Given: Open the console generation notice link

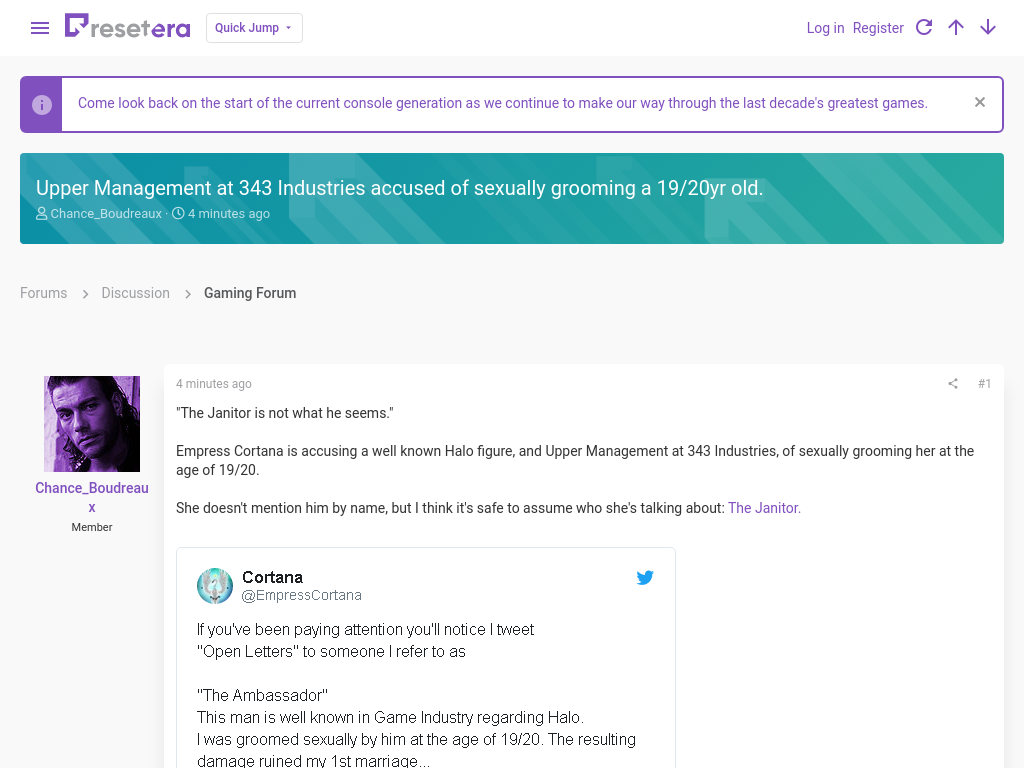Looking at the screenshot, I should click(502, 103).
